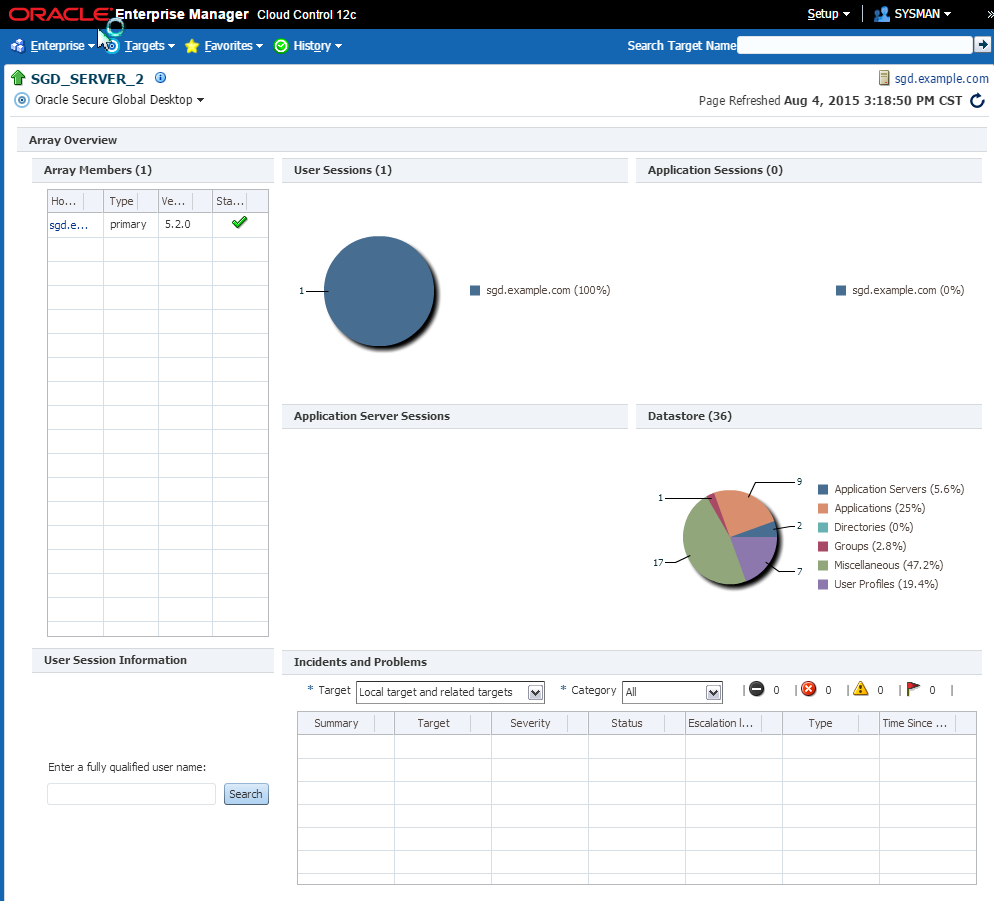This screenshot has height=901, width=994.
Task: Click the Miscellaneous legend color swatch
Action: 823,566
